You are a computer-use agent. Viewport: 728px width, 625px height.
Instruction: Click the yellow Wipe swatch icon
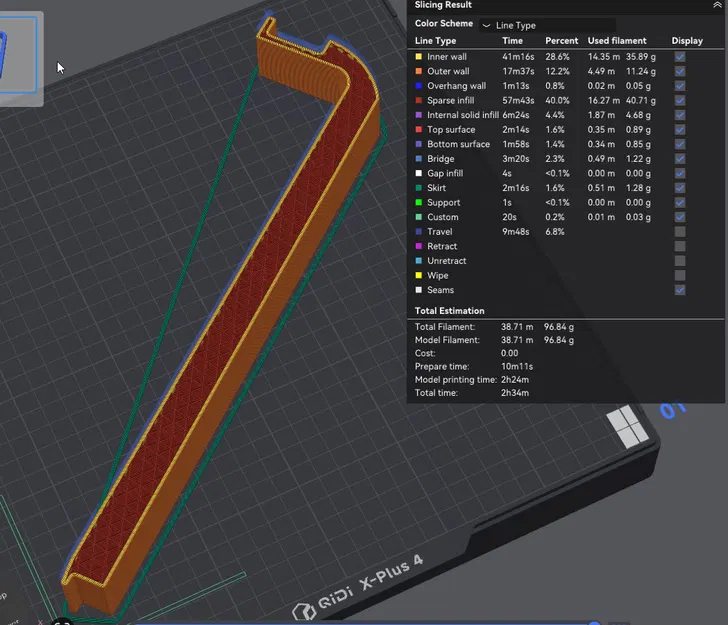coord(418,275)
